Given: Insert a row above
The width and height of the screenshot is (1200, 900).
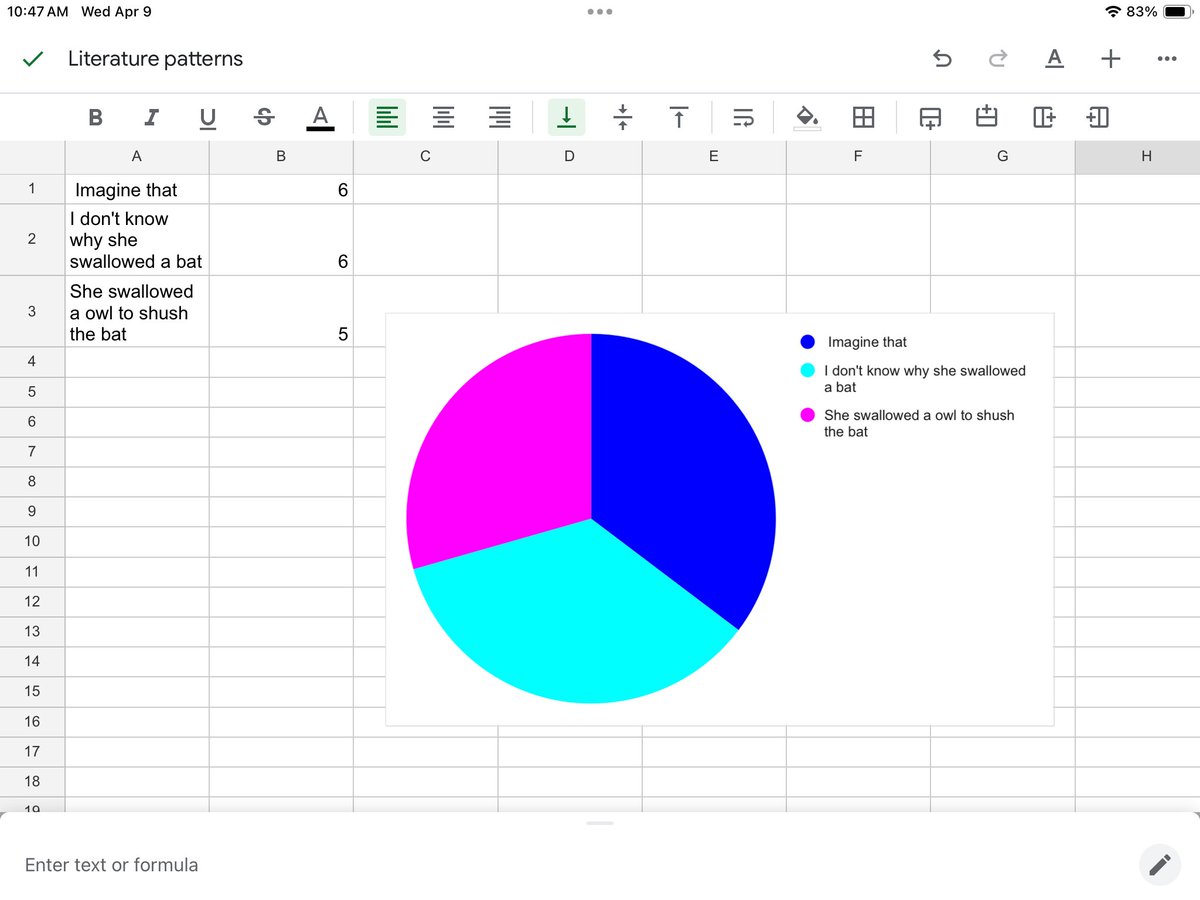Looking at the screenshot, I should tap(986, 117).
